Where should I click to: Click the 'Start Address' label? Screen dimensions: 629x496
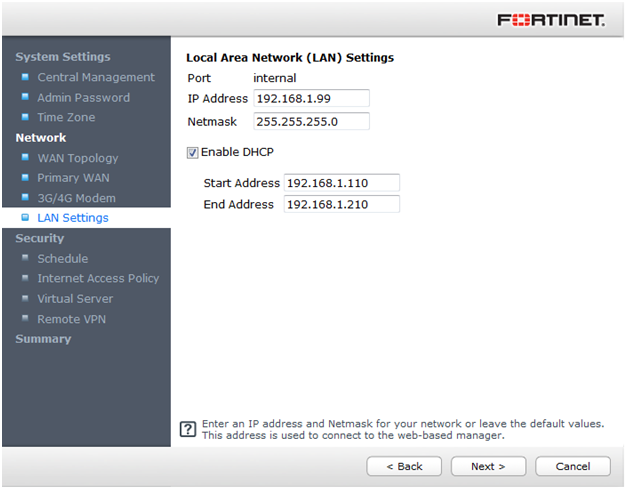point(241,183)
